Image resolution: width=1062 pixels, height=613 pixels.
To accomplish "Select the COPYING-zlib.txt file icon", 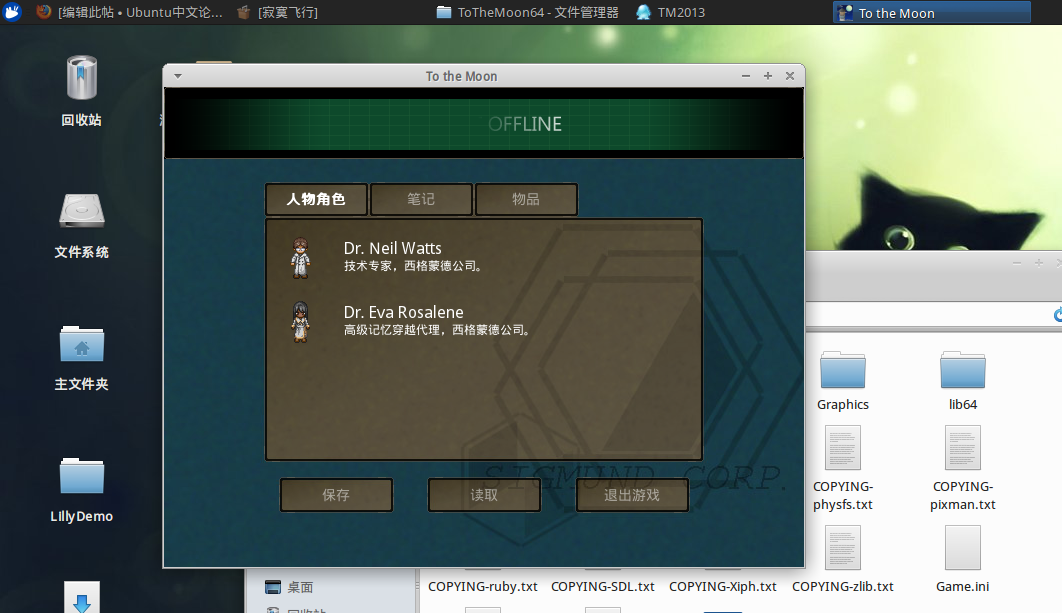I will click(x=843, y=547).
